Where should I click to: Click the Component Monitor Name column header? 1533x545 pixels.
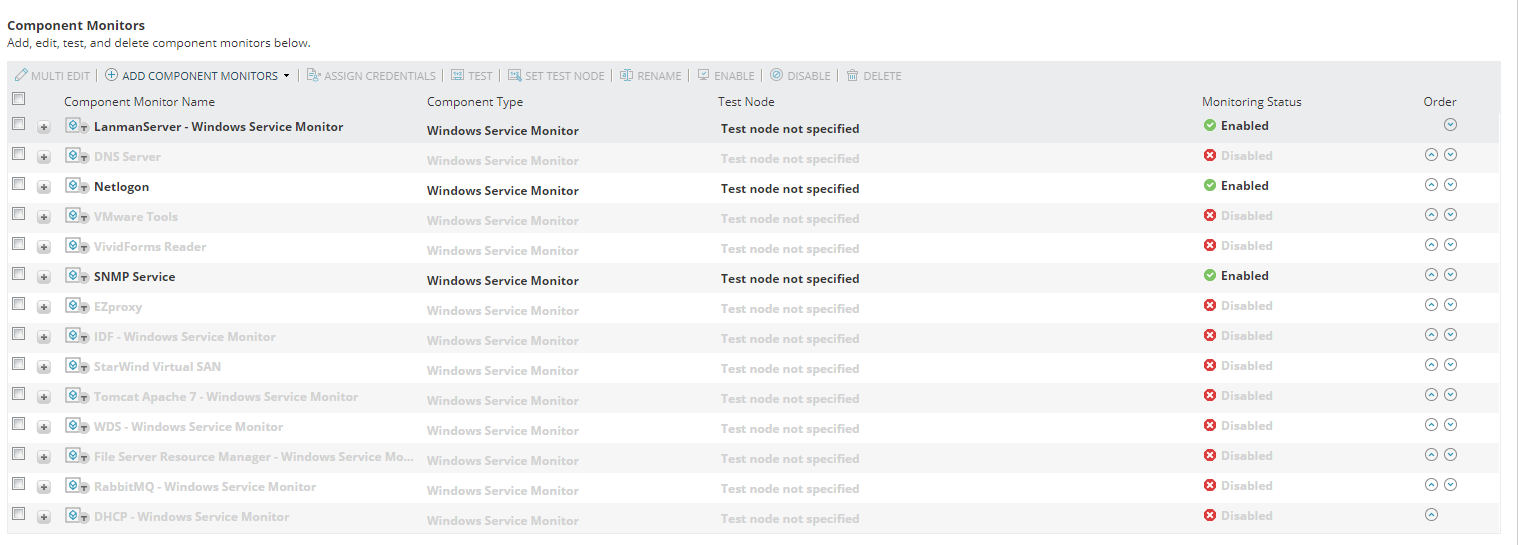tap(139, 102)
